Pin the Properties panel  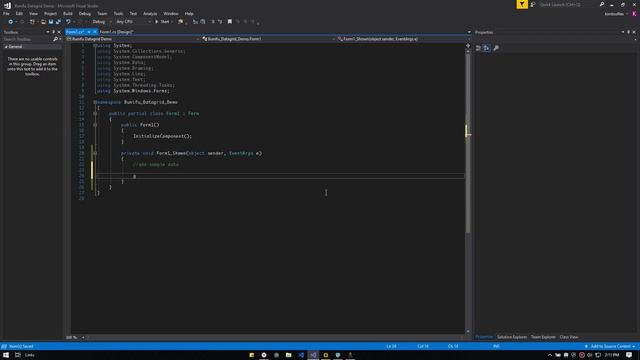629,32
